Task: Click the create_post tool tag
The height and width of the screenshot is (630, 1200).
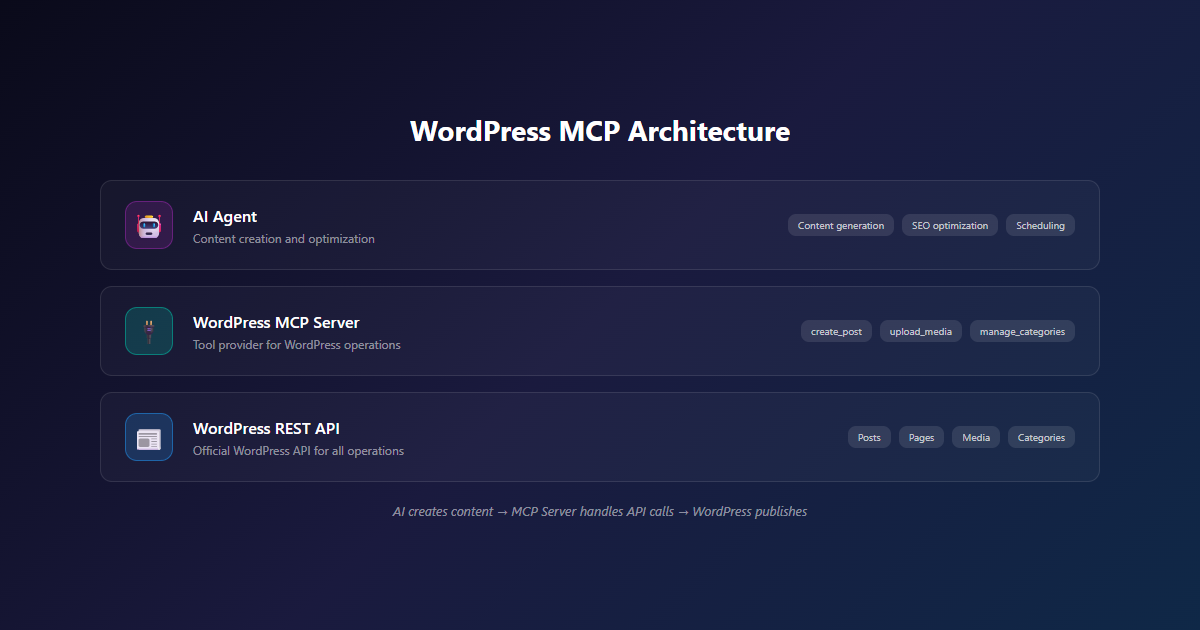Action: (836, 331)
